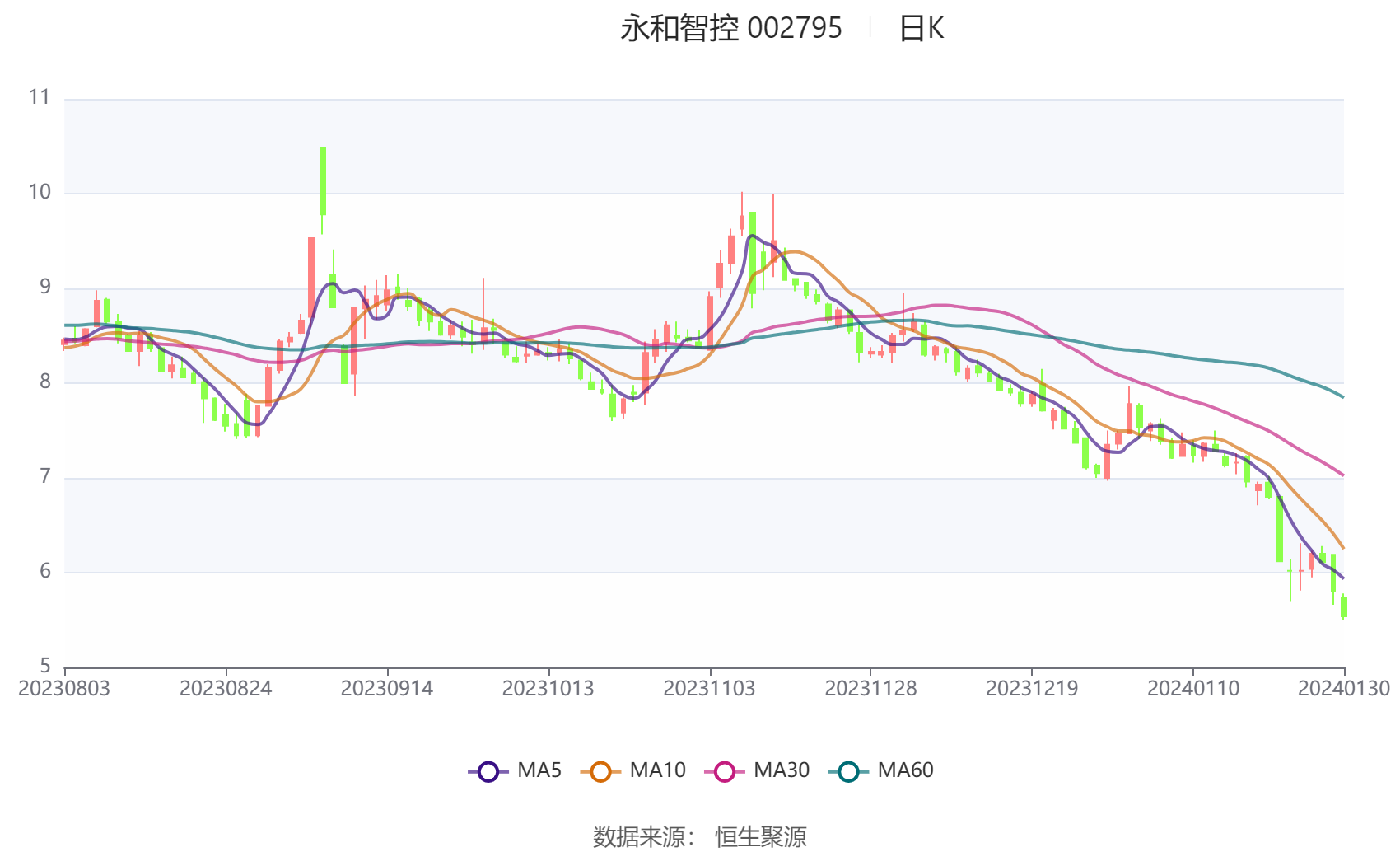Click the 日K label in title
Viewport: 1400px width, 852px height.
coord(922,29)
